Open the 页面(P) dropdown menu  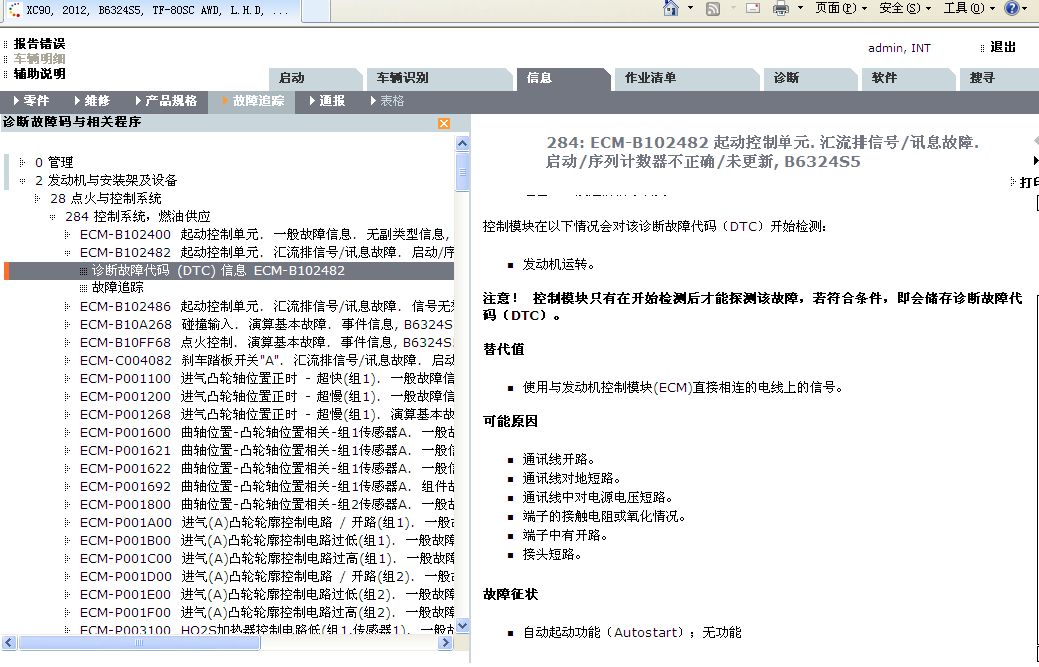click(x=840, y=8)
